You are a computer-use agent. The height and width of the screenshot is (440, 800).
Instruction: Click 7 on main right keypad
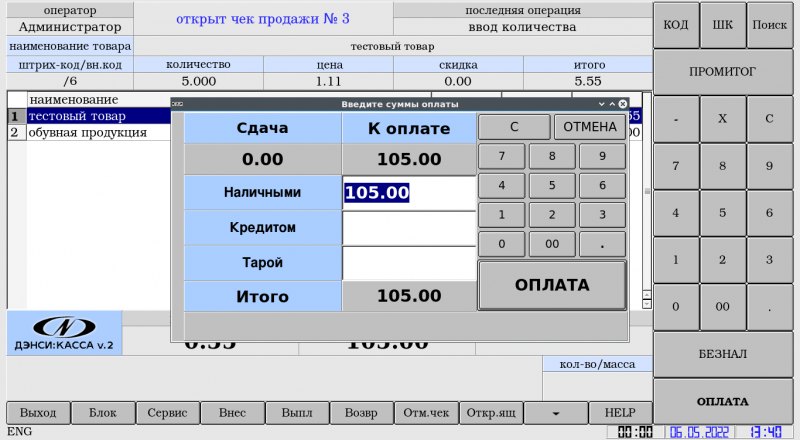click(x=676, y=166)
